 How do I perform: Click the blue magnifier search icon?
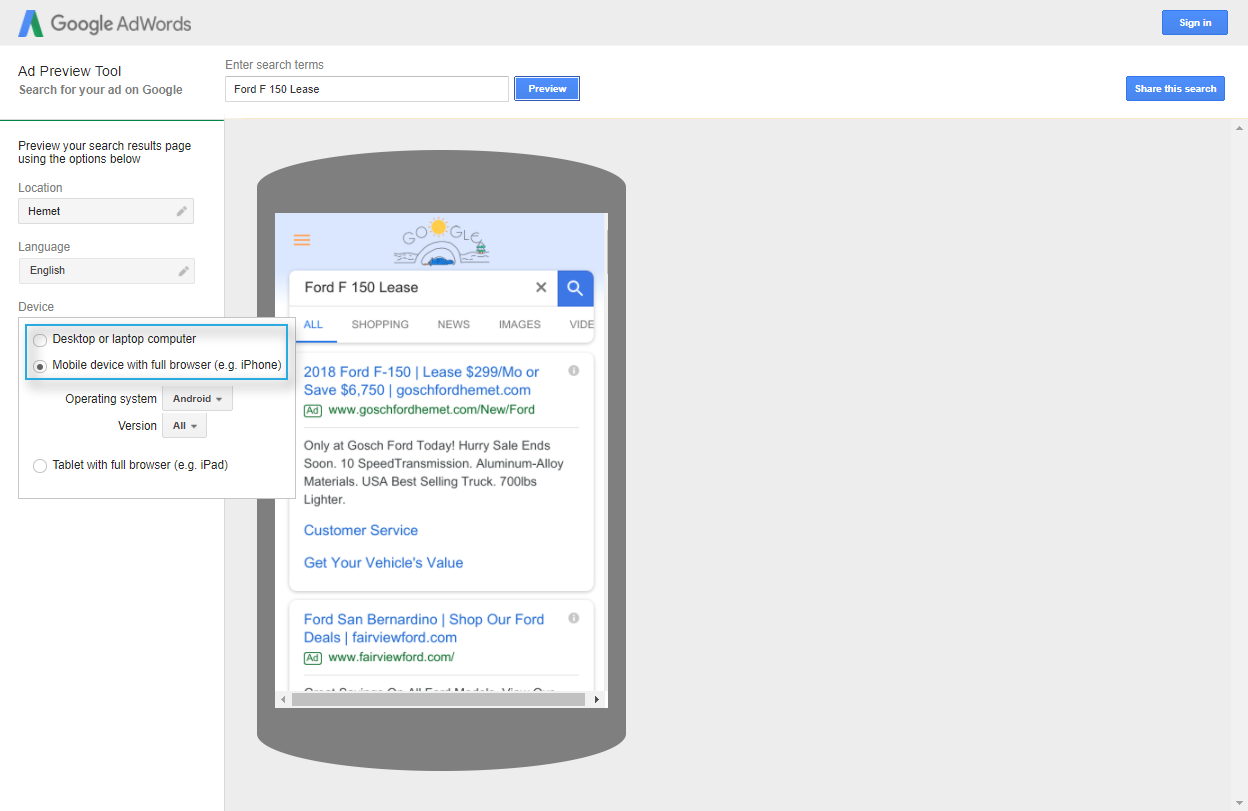pos(575,287)
